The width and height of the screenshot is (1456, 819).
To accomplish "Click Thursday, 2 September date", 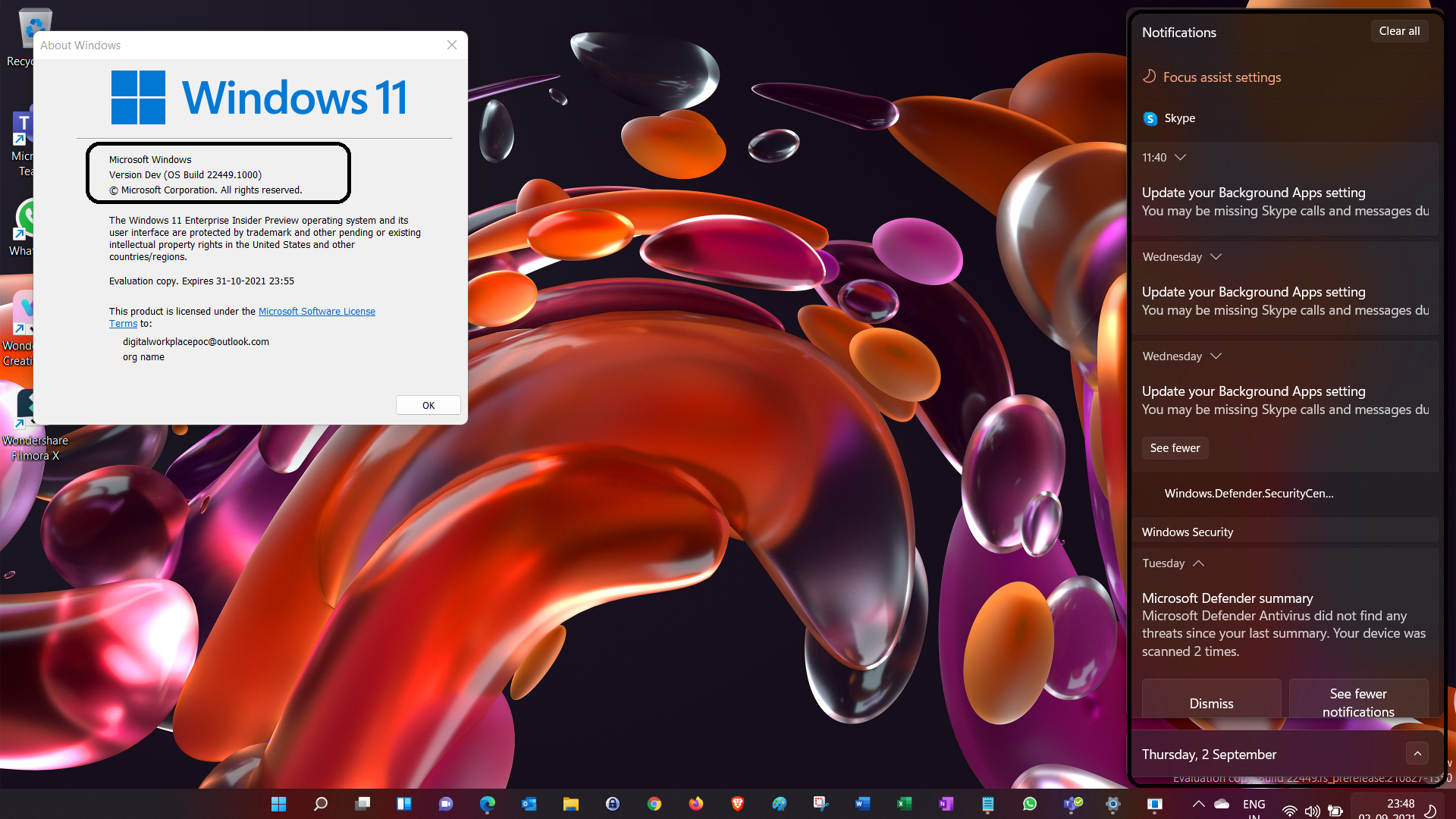I will point(1209,755).
